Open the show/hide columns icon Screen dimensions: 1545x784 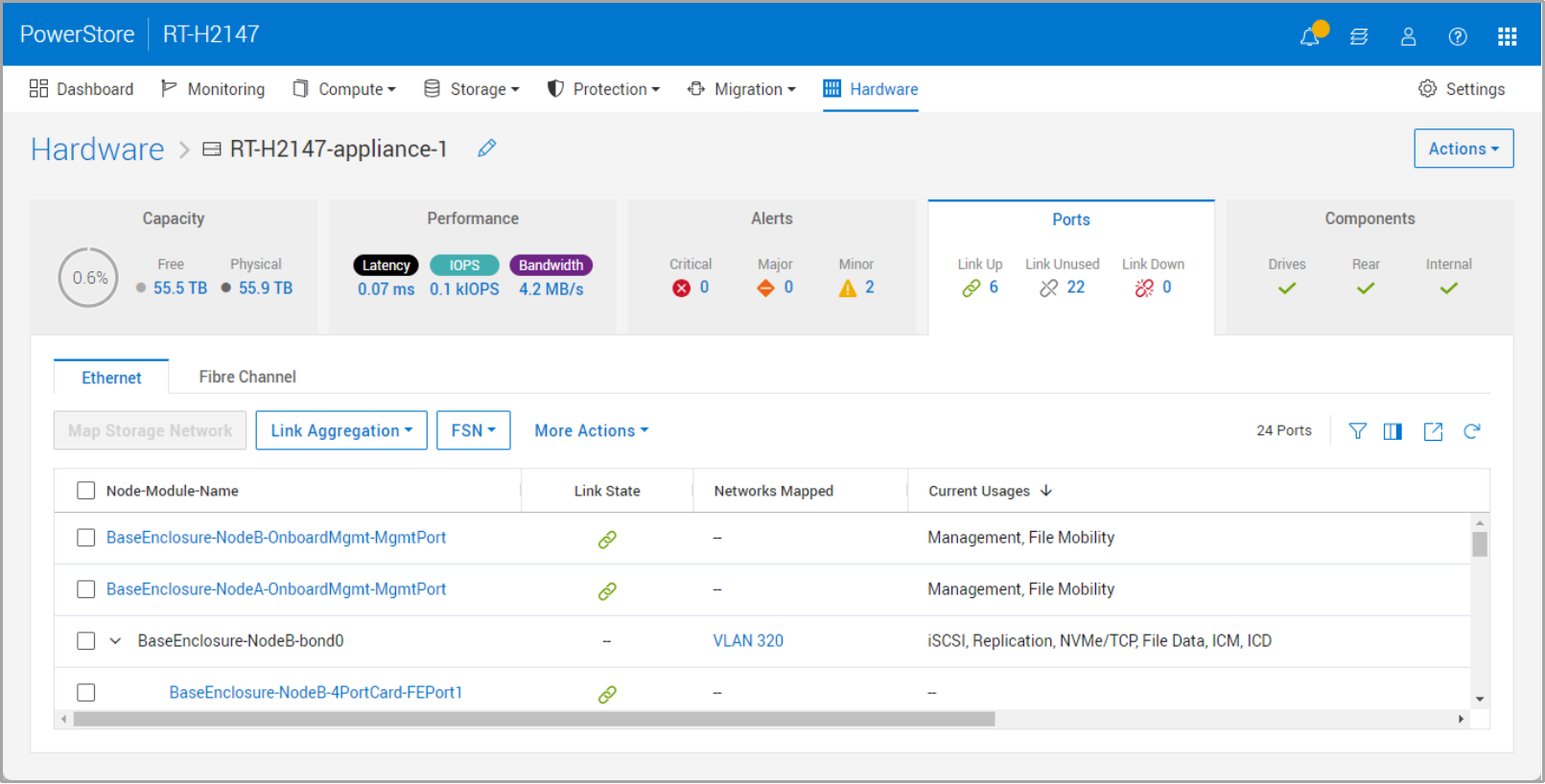[1393, 431]
